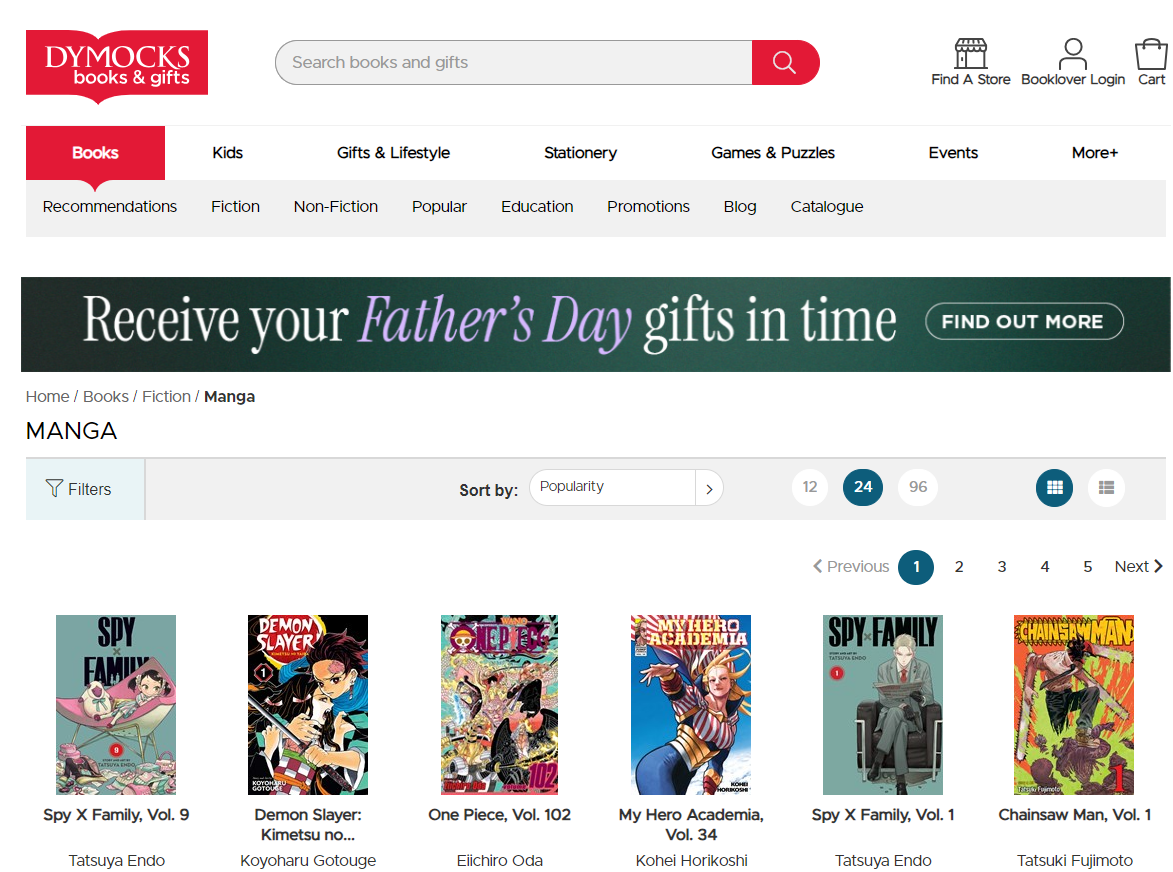Click the Booklover Login person icon
The image size is (1173, 872).
[1073, 54]
